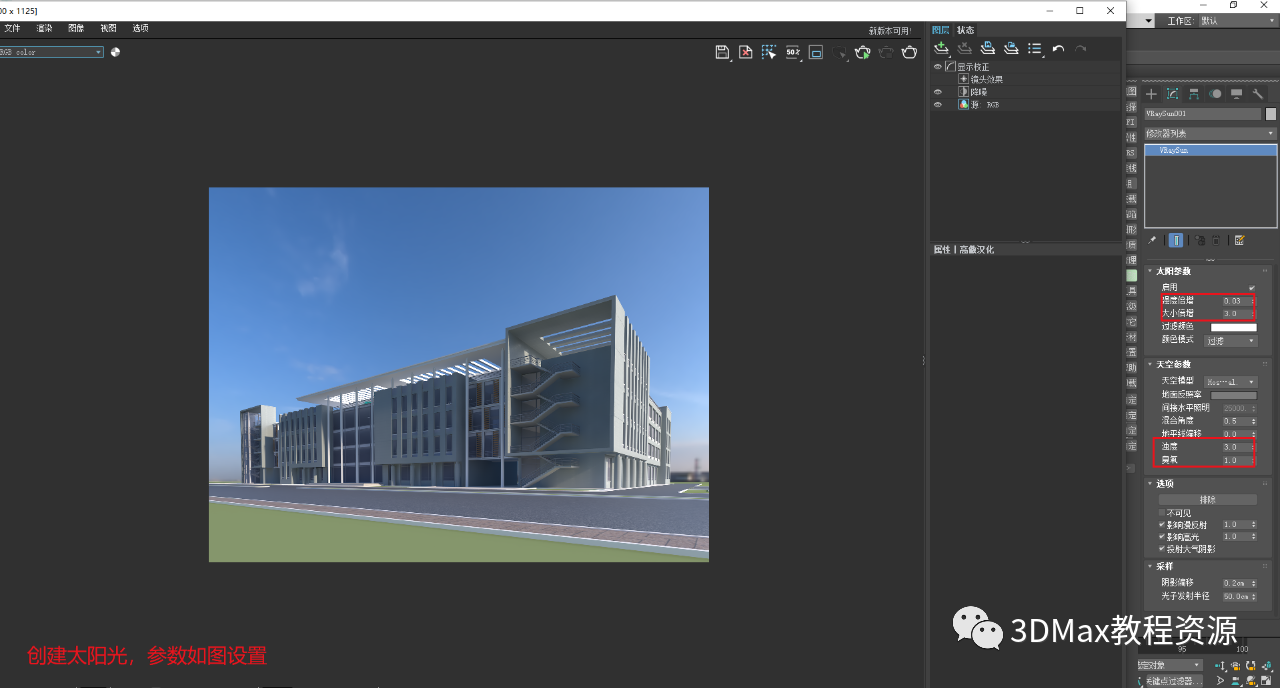
Task: Add a new layer with green plus icon
Action: point(941,48)
